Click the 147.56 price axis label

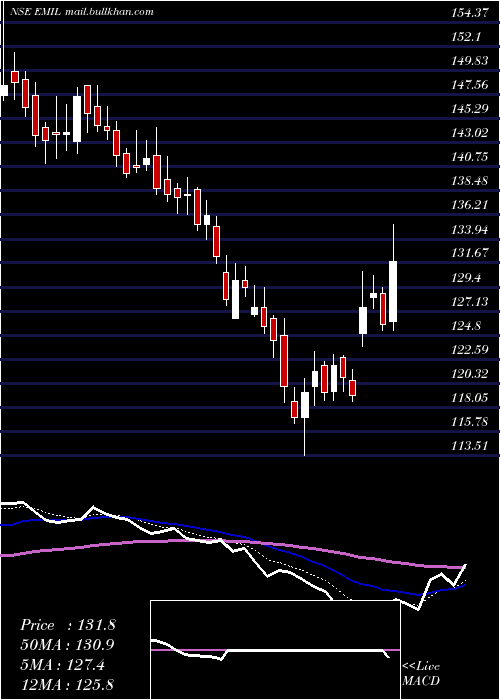point(469,85)
